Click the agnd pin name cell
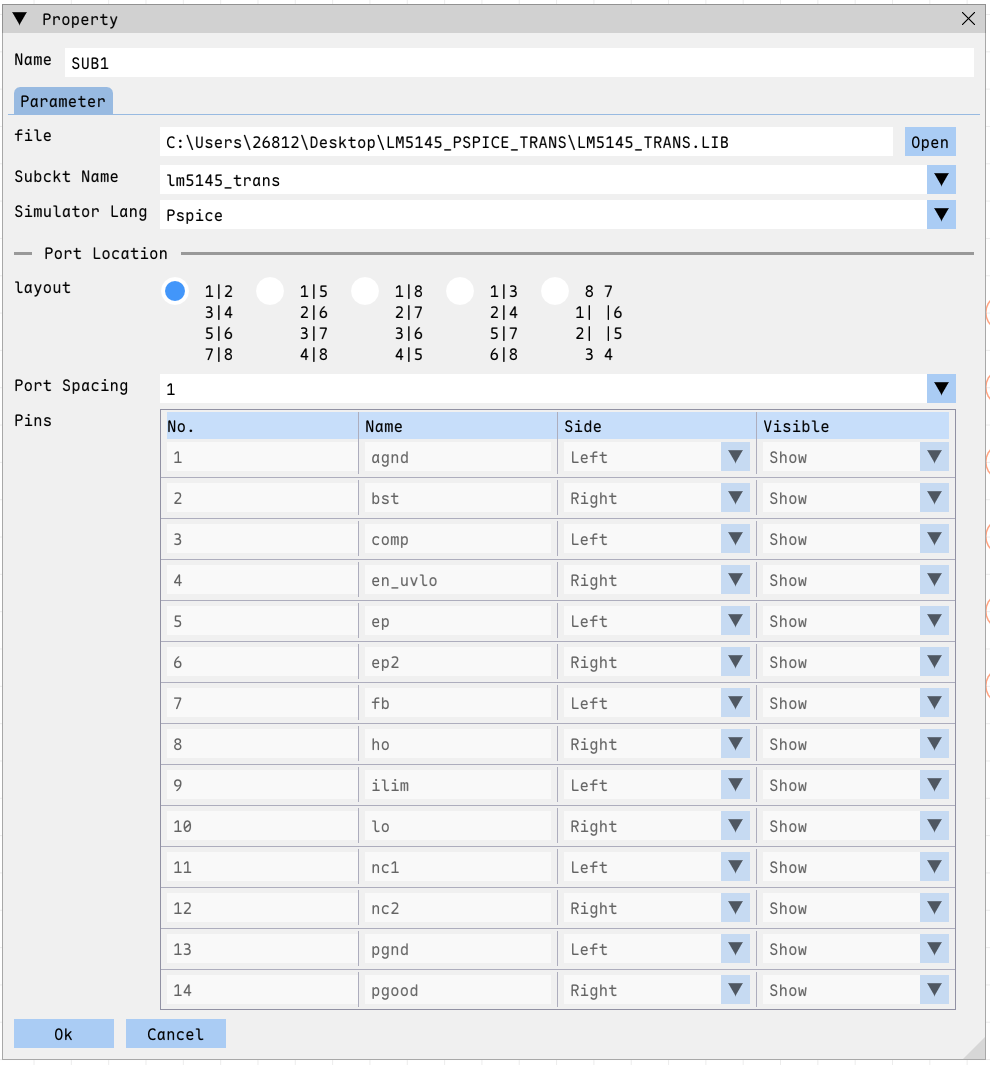Viewport: 990px width, 1065px height. 458,457
